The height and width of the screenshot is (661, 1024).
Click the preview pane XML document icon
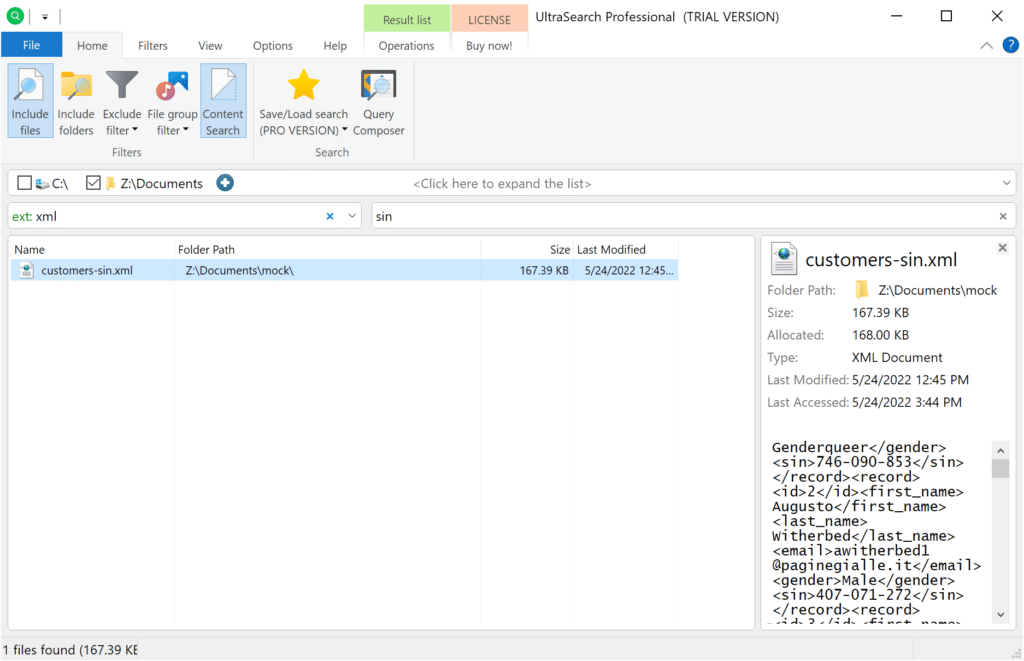click(x=784, y=259)
